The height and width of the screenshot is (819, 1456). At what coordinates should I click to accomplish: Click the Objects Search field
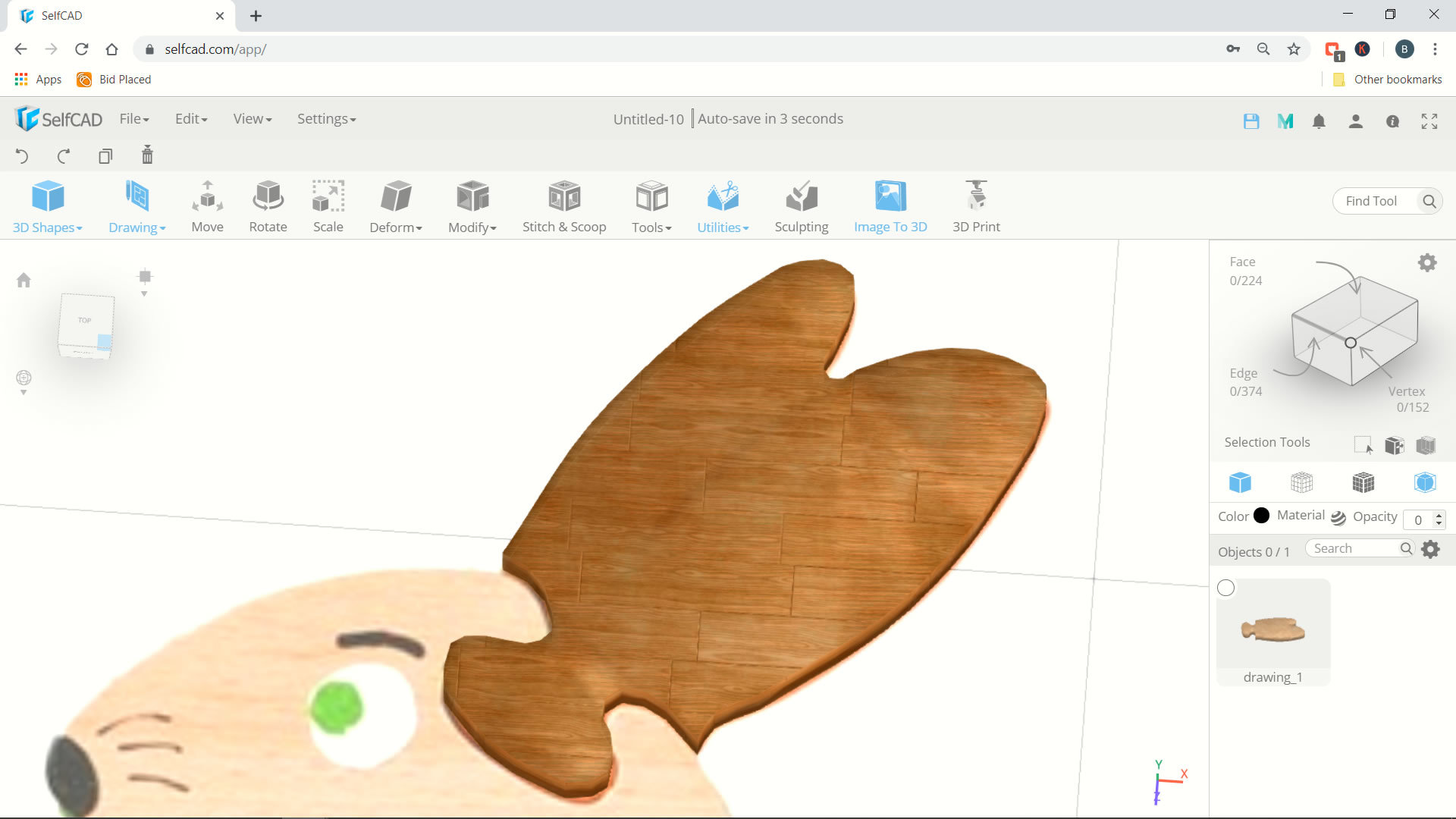point(1355,548)
